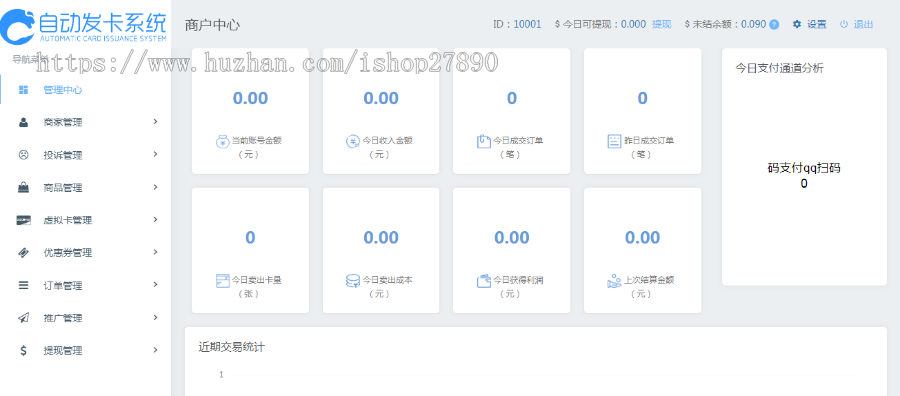Click the 商品管理 shopping bag icon

pyautogui.click(x=24, y=187)
